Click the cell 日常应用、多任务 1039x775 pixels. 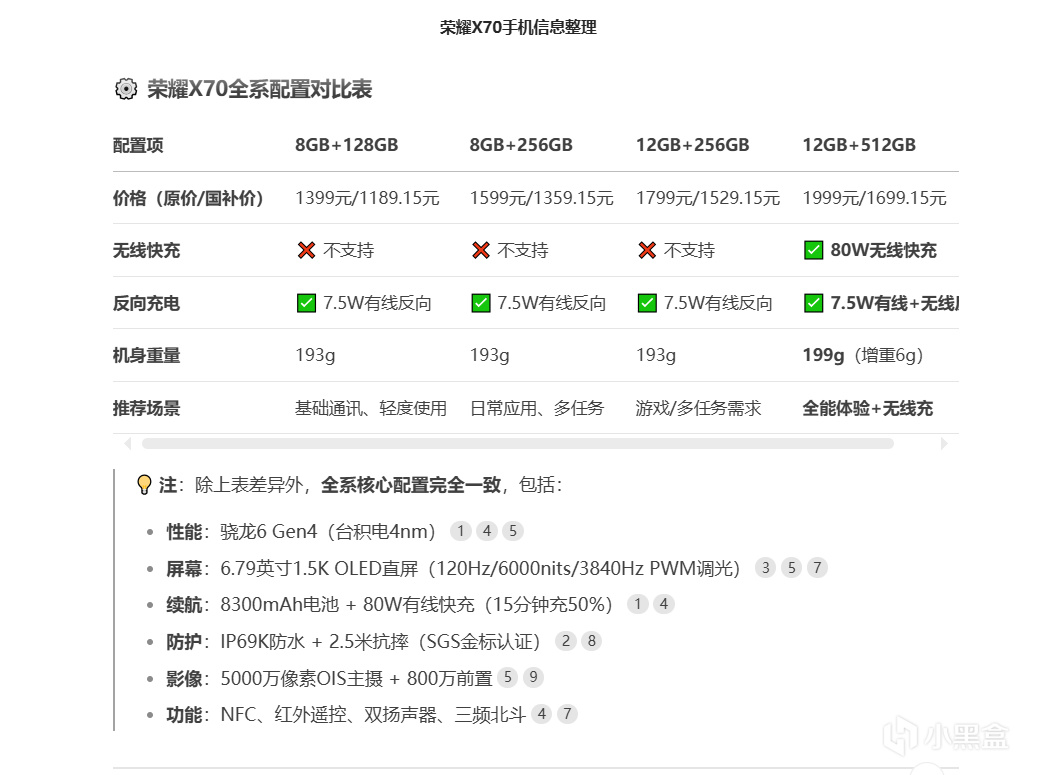pos(537,408)
